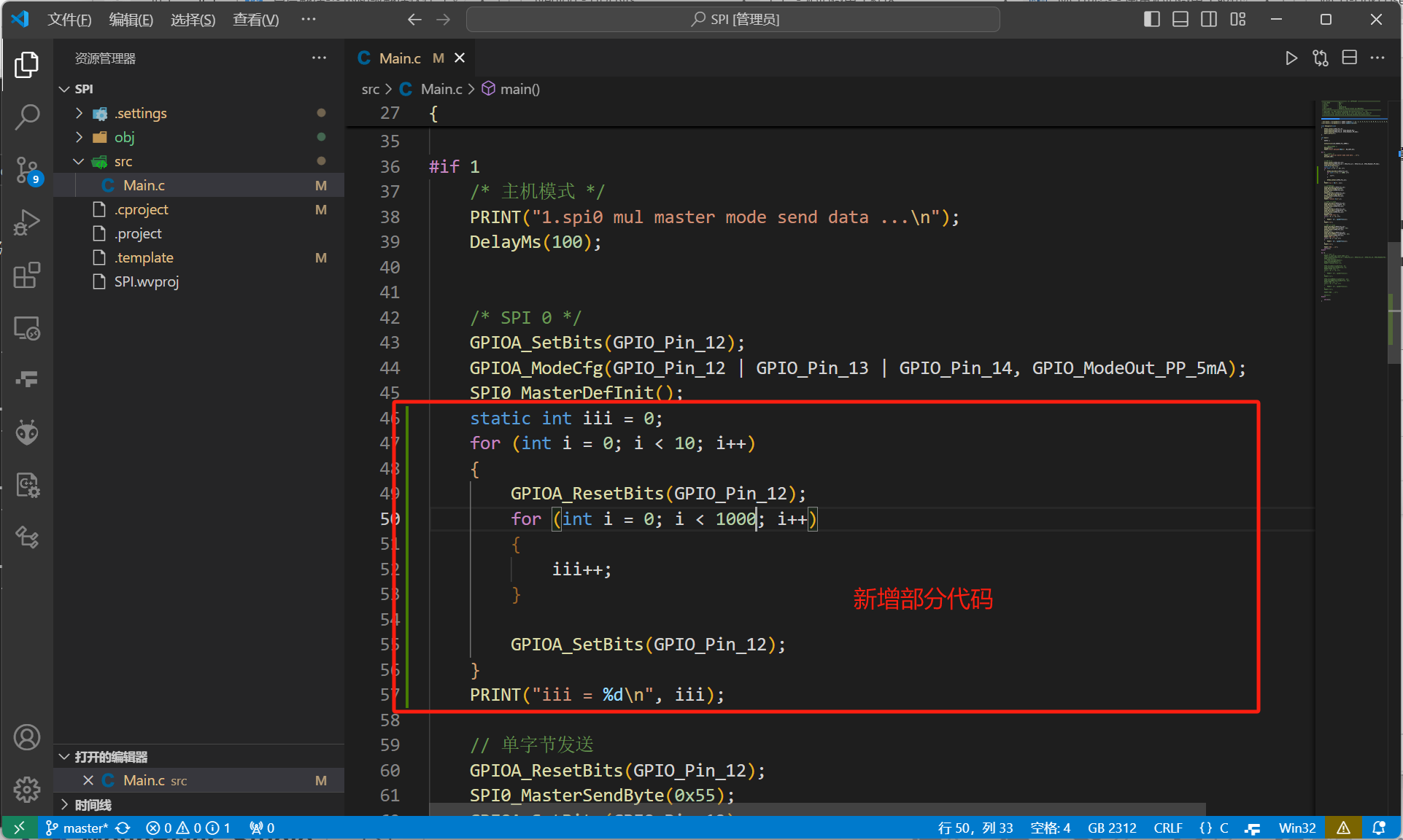Open editor more actions ellipsis

point(1377,58)
